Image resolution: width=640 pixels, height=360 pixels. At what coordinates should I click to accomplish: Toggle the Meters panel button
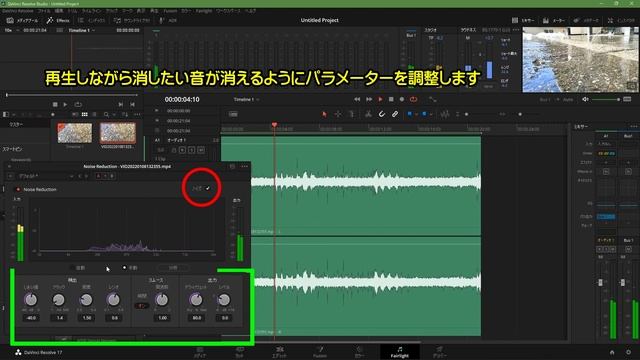pos(554,20)
